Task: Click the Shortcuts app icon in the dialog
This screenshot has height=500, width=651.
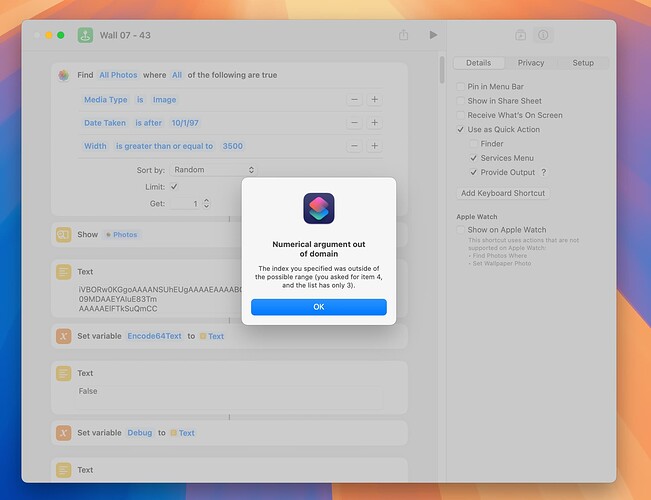Action: click(x=318, y=208)
